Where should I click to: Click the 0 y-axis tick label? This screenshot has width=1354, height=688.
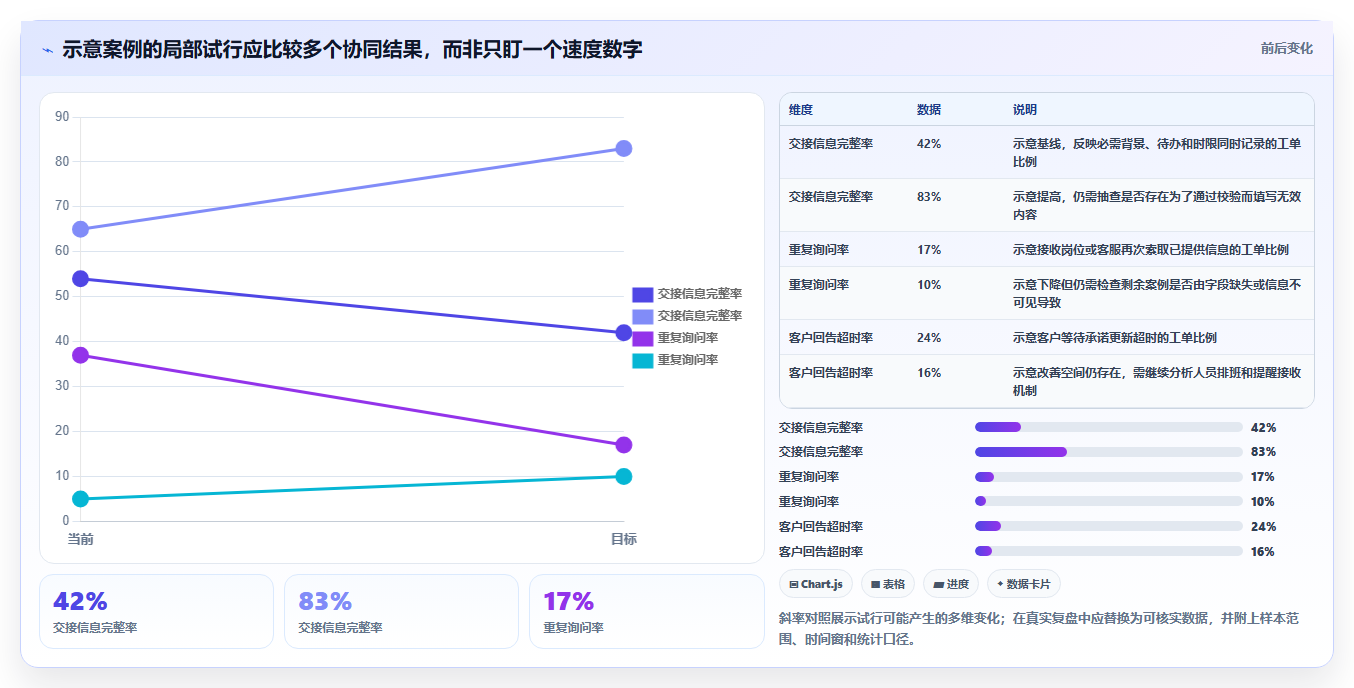[x=66, y=520]
